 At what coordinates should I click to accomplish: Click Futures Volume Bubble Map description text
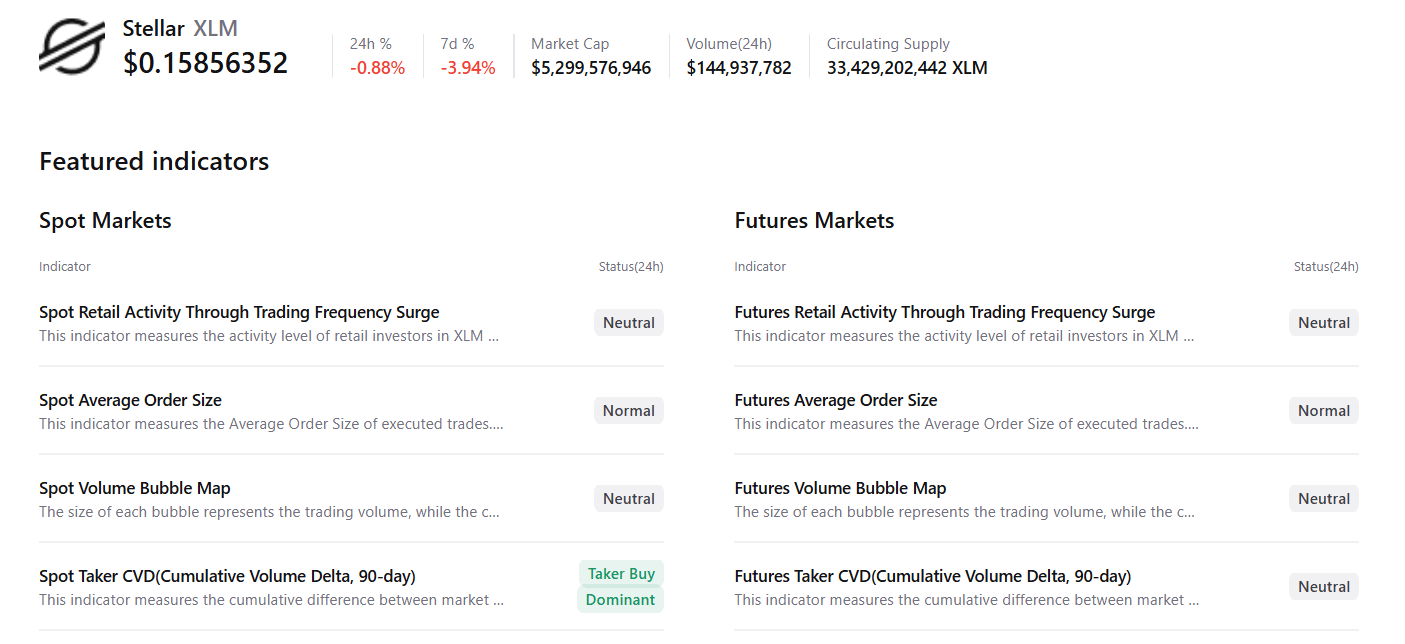tap(965, 512)
